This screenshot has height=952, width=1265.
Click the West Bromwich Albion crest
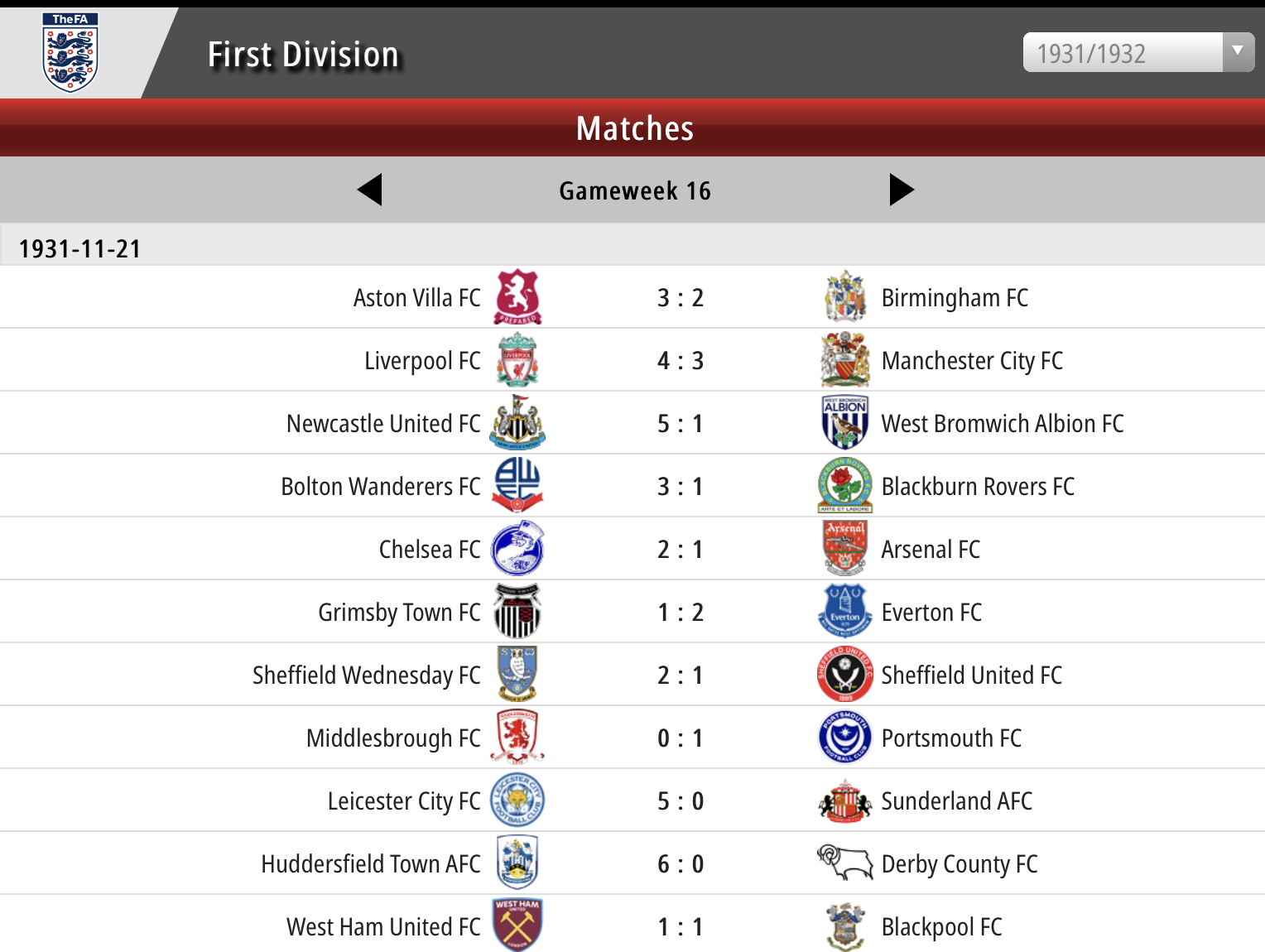click(844, 423)
